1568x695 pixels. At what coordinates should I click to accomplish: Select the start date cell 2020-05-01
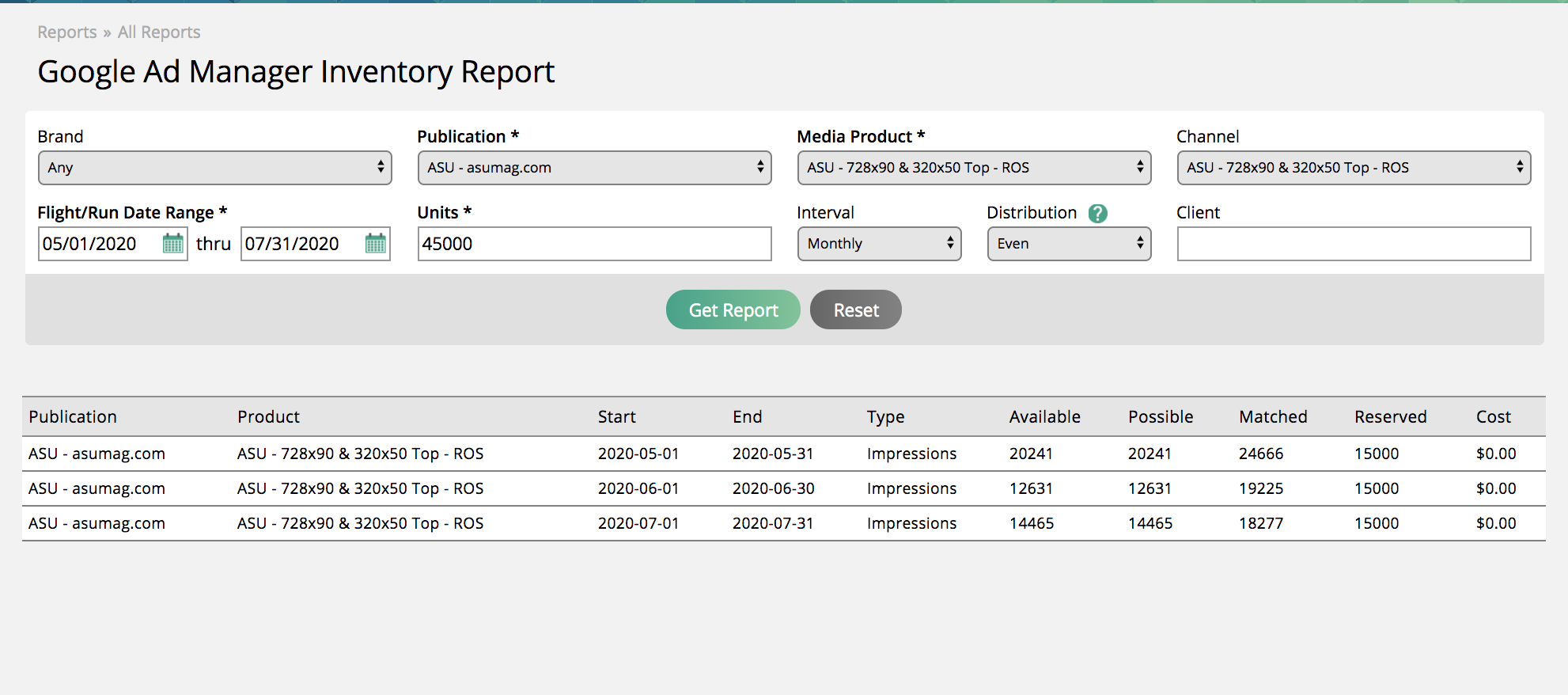click(x=638, y=454)
